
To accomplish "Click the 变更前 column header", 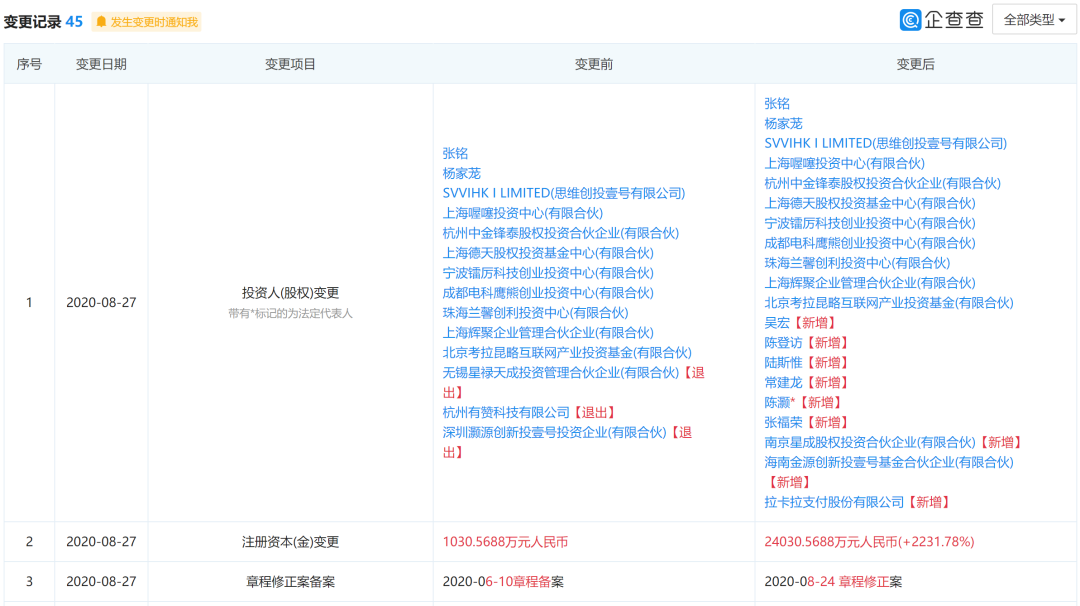I will click(594, 64).
